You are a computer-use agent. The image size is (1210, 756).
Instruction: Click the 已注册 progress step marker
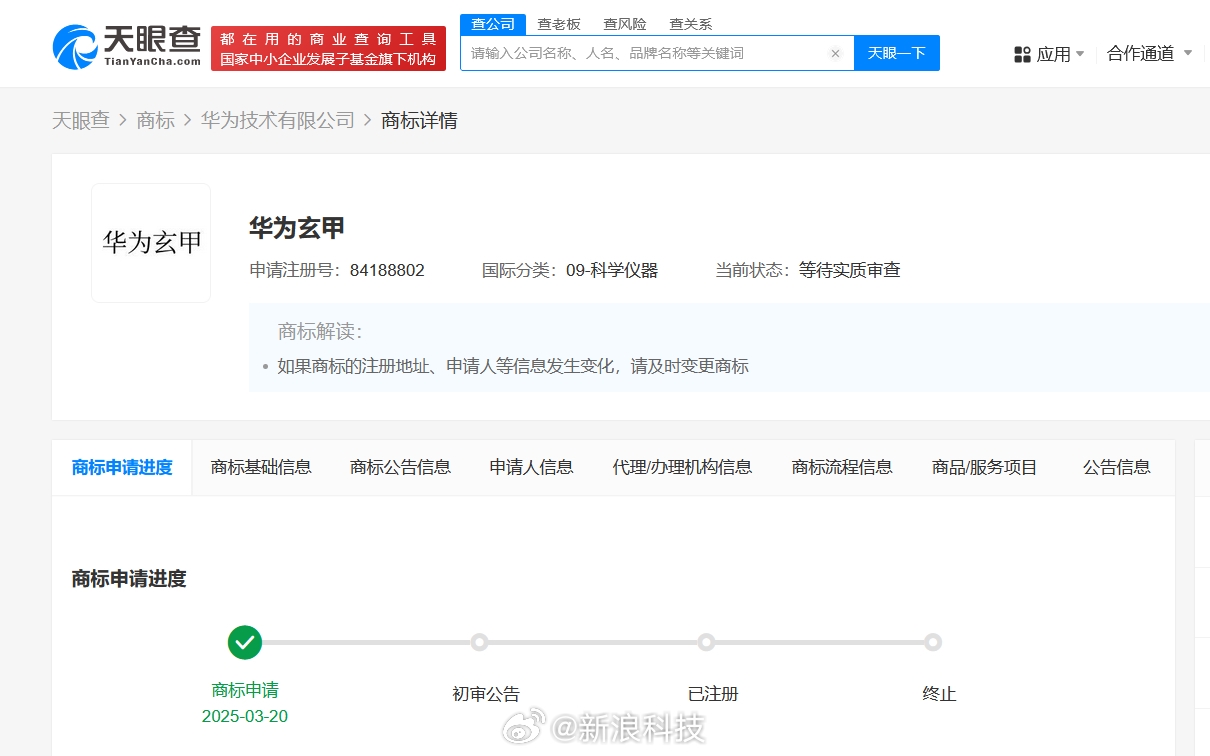pyautogui.click(x=706, y=642)
